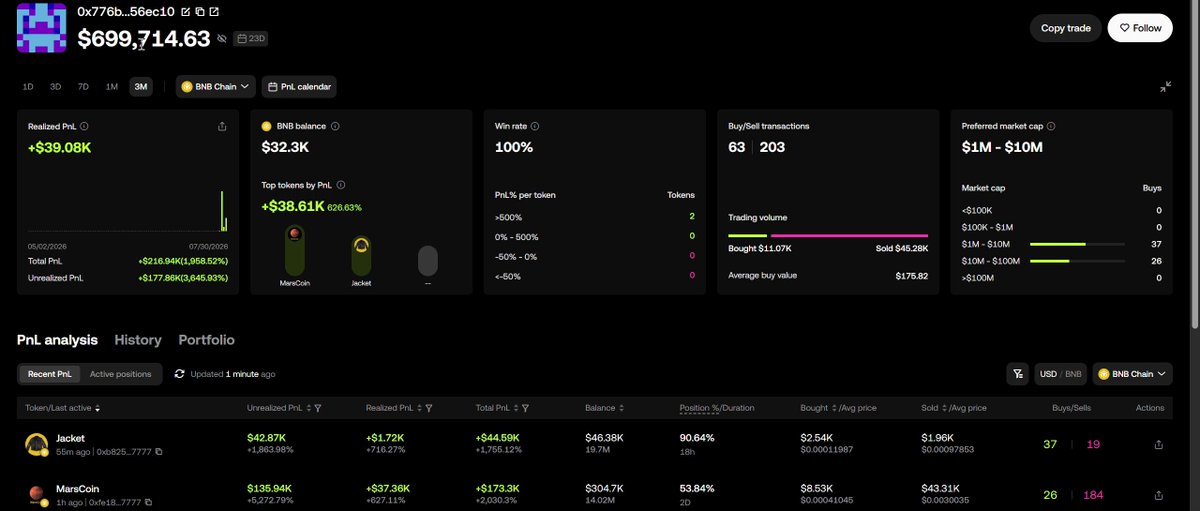Viewport: 1200px width, 511px height.
Task: Click the Copy trade button
Action: [x=1066, y=28]
